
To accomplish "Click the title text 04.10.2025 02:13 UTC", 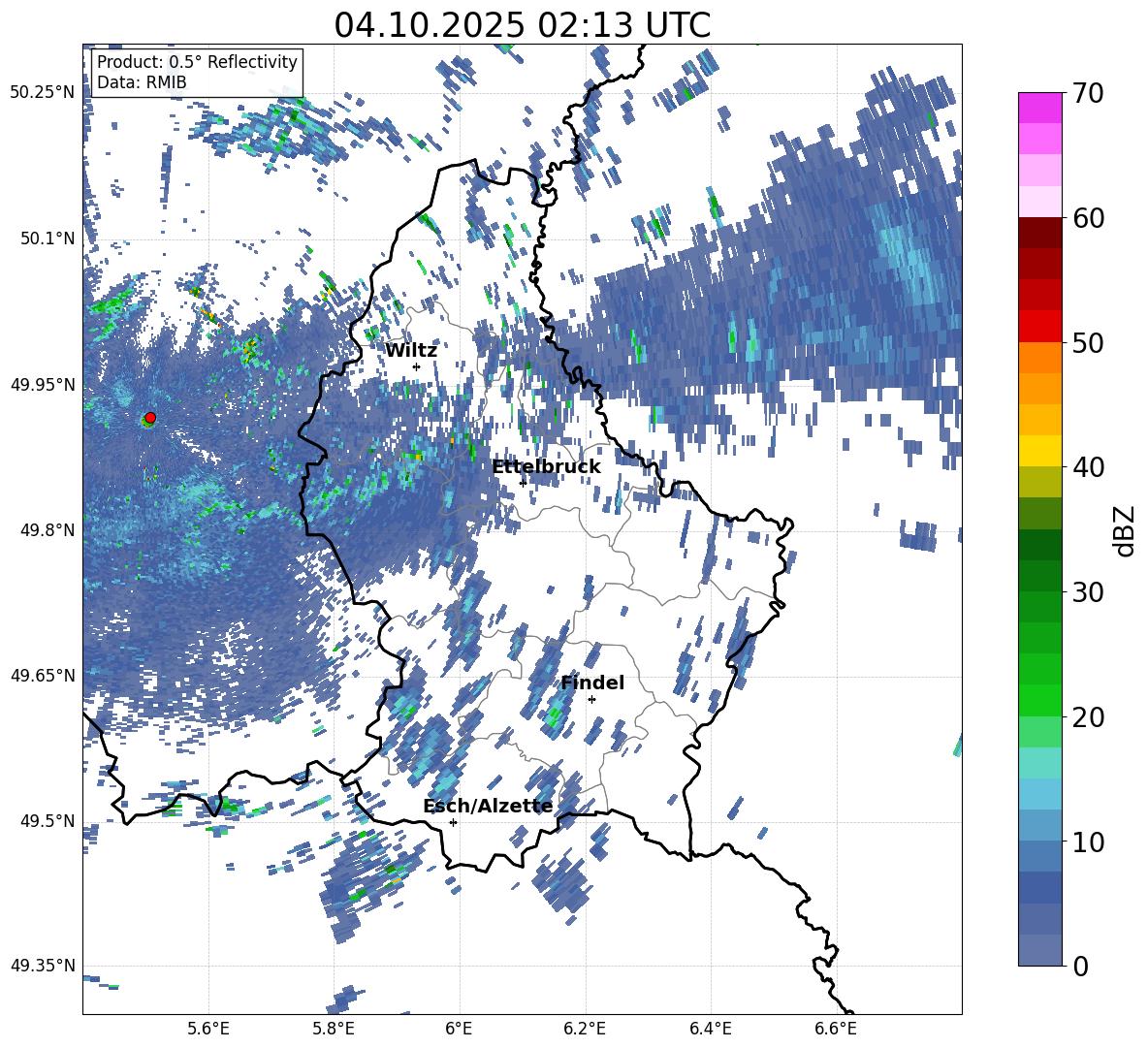I will click(x=522, y=25).
